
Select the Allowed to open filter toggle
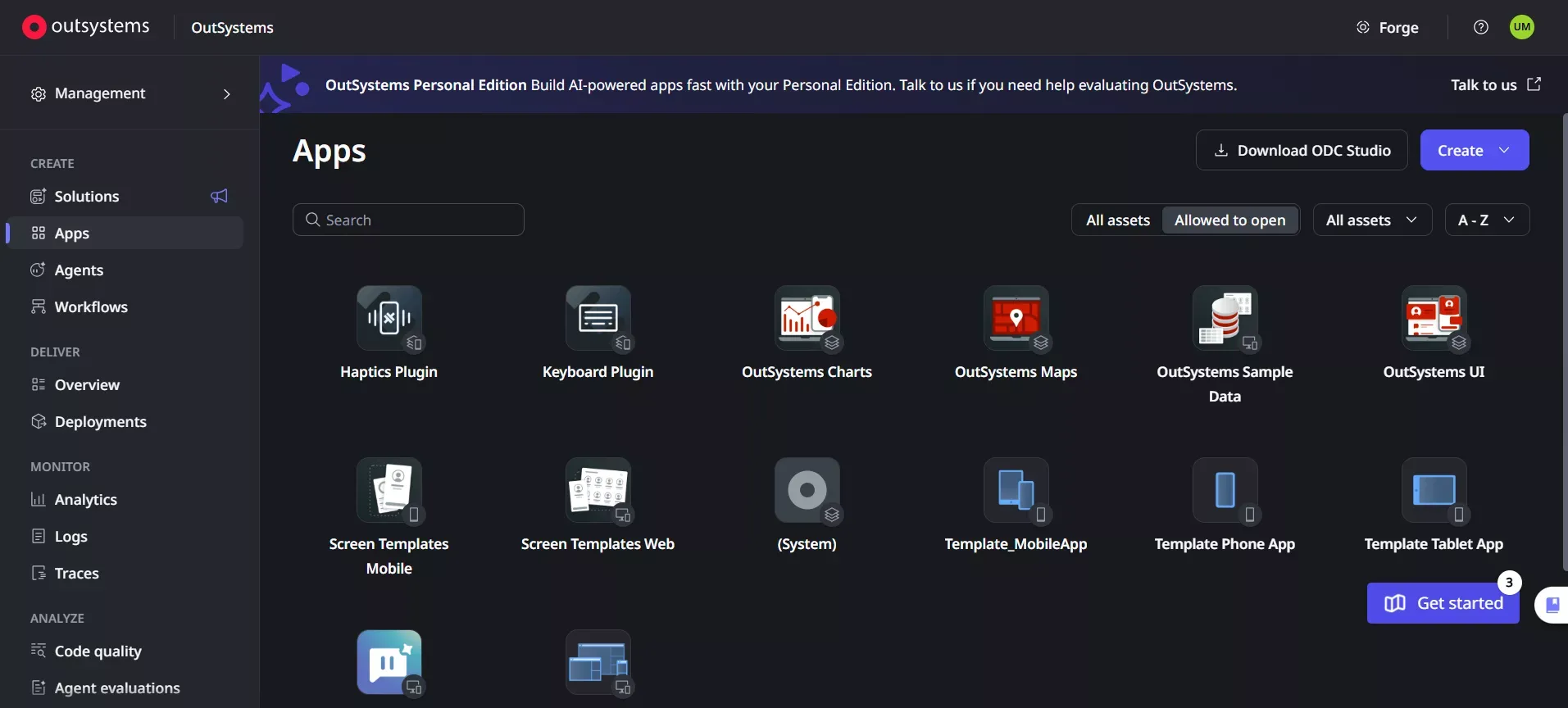(x=1229, y=220)
